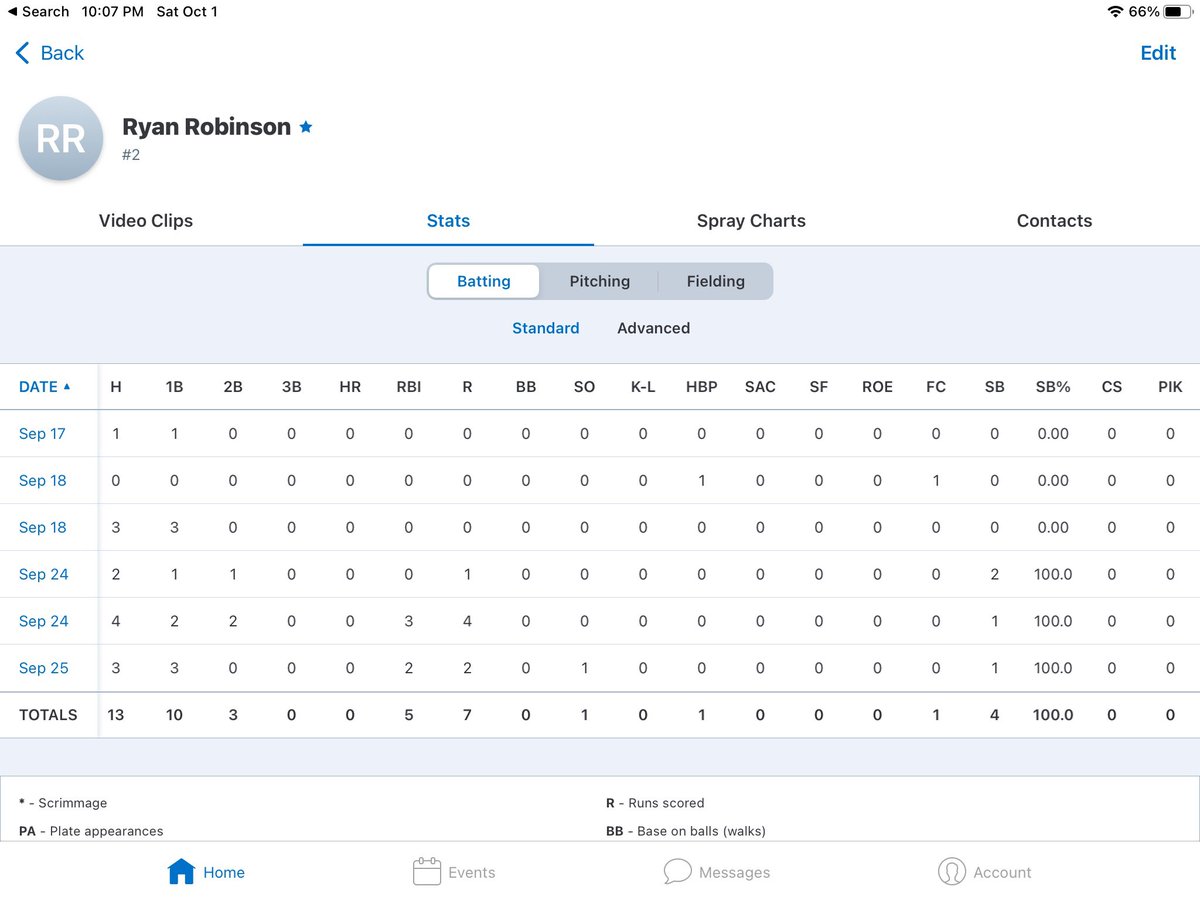Tap the Back chevron arrow icon
This screenshot has height=900, width=1200.
[x=22, y=53]
